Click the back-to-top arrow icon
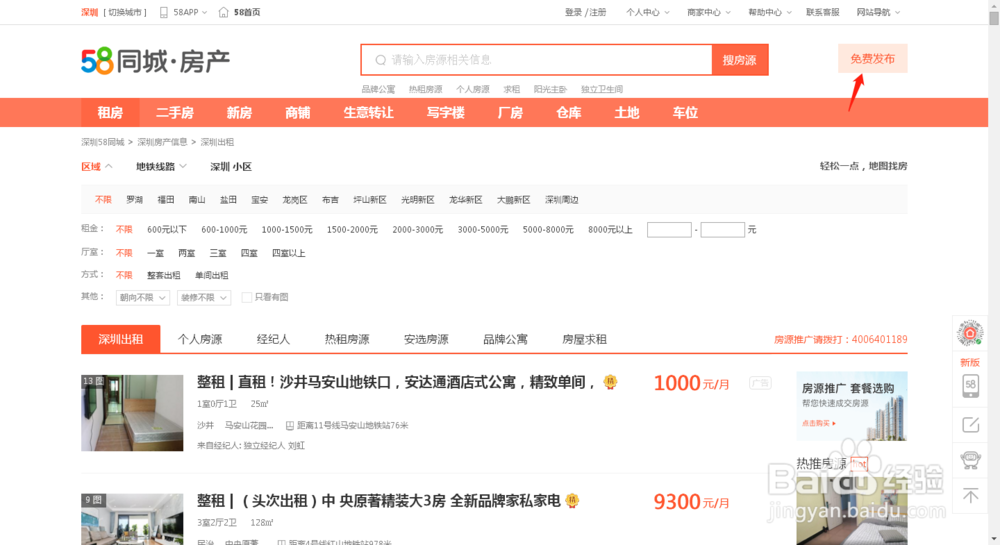 tap(970, 495)
